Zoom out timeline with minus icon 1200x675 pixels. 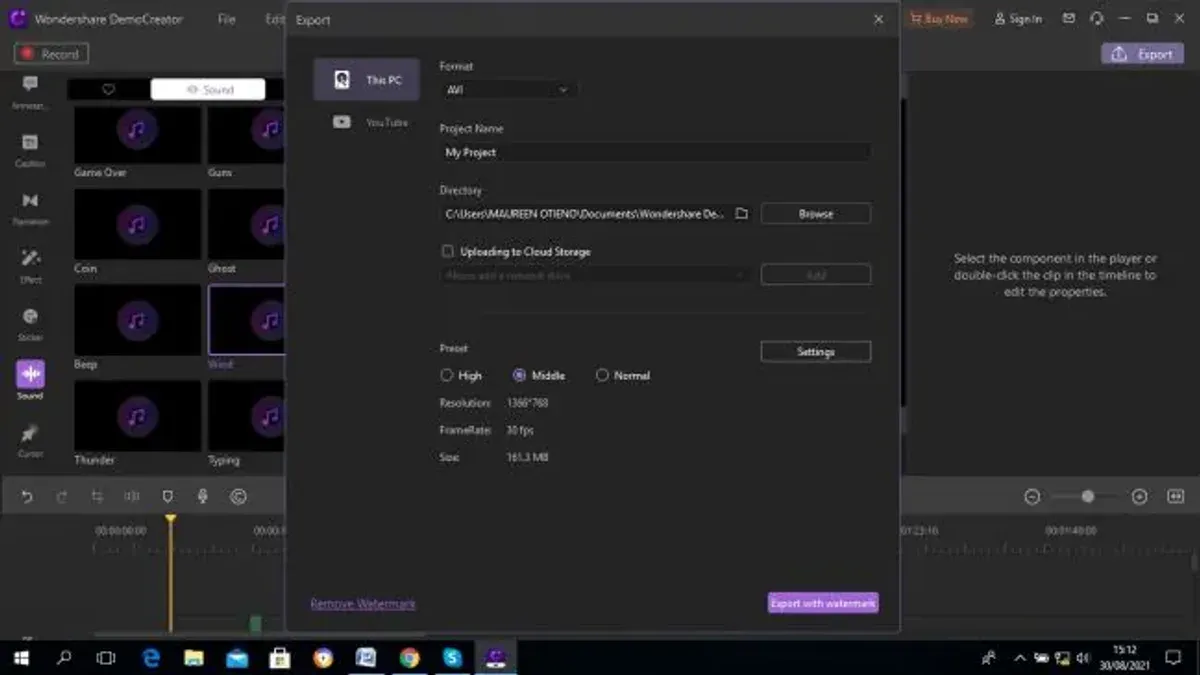1032,497
